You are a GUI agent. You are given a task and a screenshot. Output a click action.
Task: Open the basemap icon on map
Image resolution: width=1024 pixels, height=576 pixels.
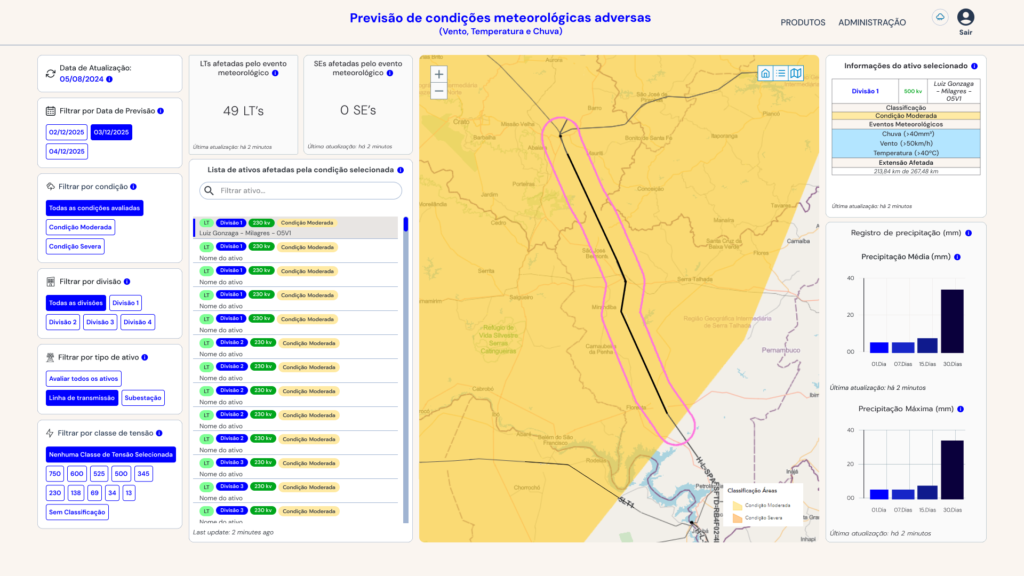tap(796, 73)
